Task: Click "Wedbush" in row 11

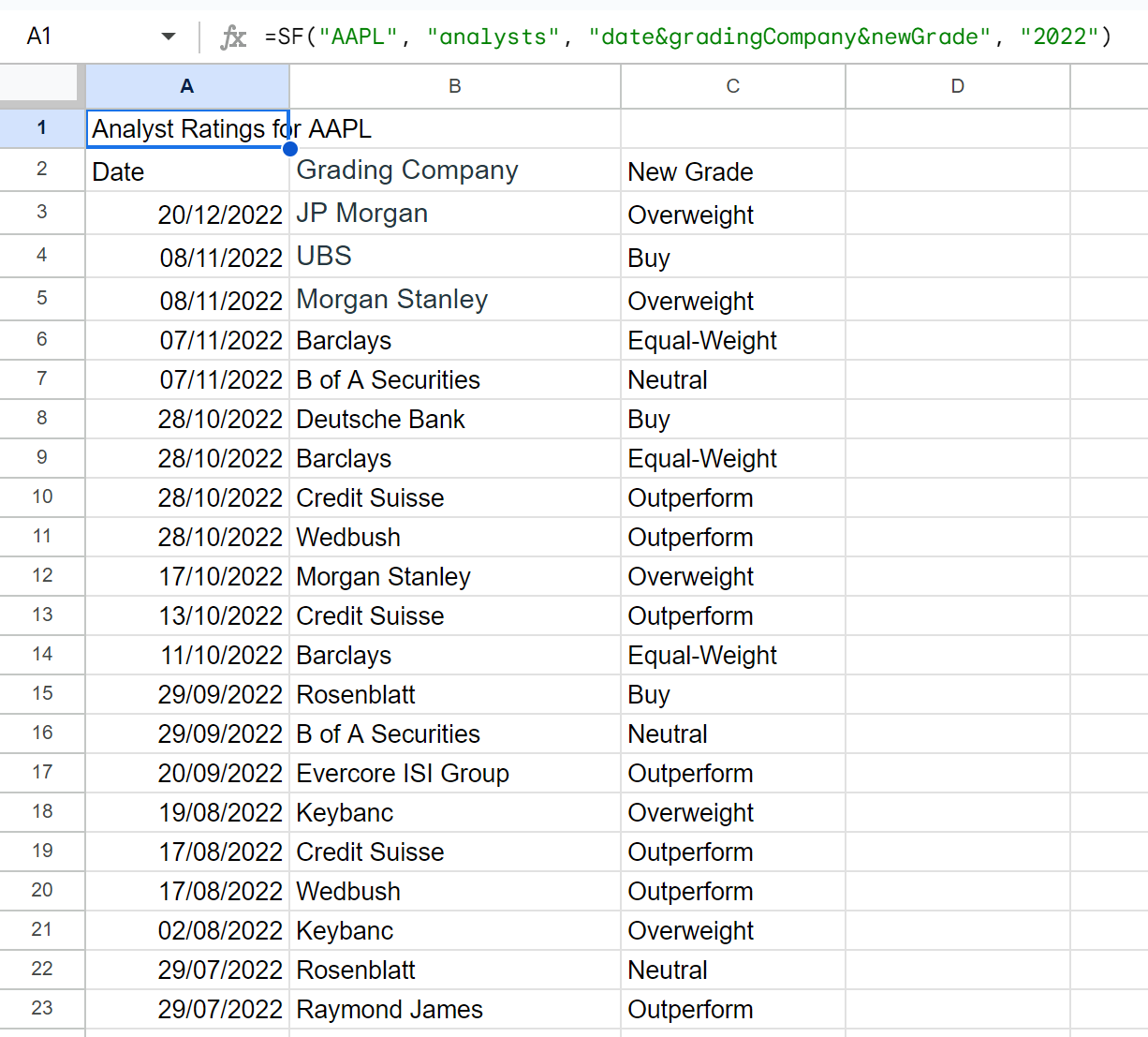Action: pyautogui.click(x=455, y=537)
